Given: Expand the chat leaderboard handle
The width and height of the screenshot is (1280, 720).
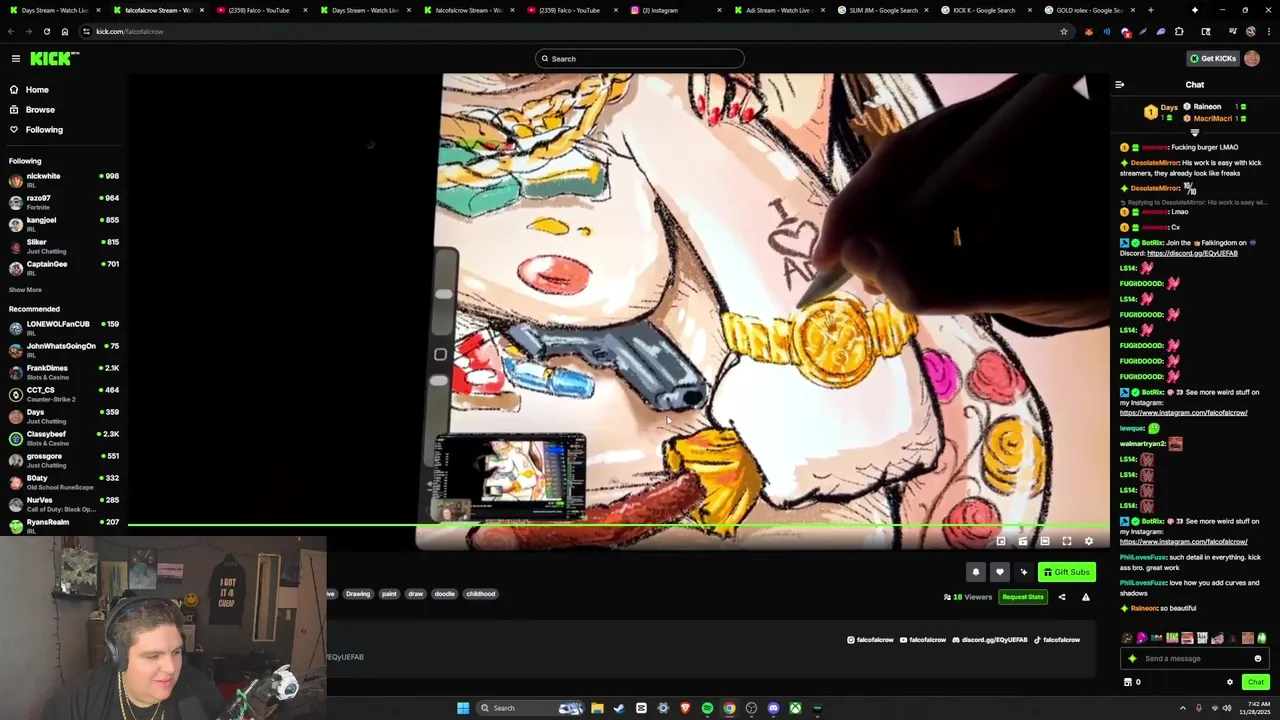Looking at the screenshot, I should pyautogui.click(x=1195, y=132).
